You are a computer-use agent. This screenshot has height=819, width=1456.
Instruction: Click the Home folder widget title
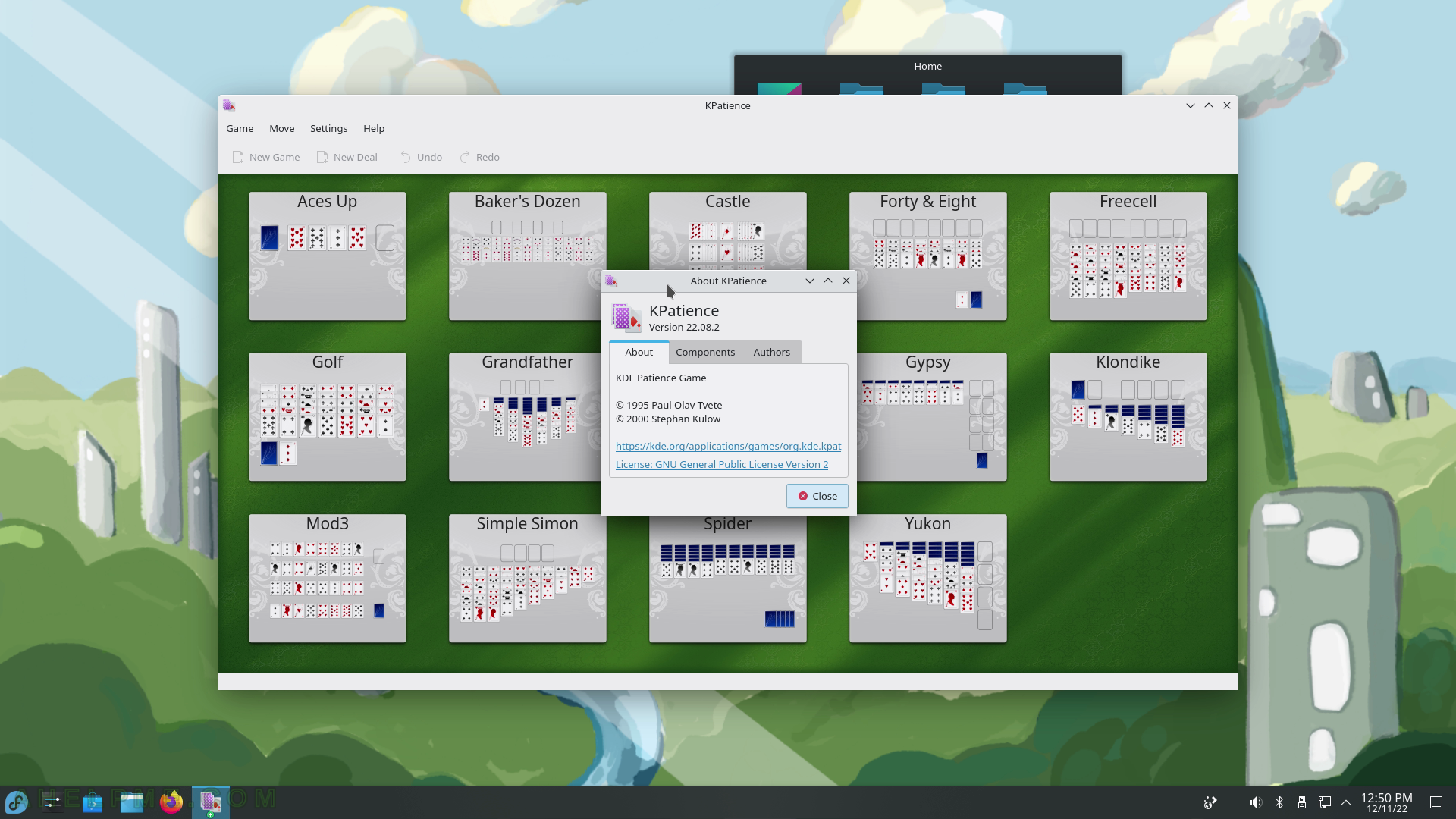point(927,66)
